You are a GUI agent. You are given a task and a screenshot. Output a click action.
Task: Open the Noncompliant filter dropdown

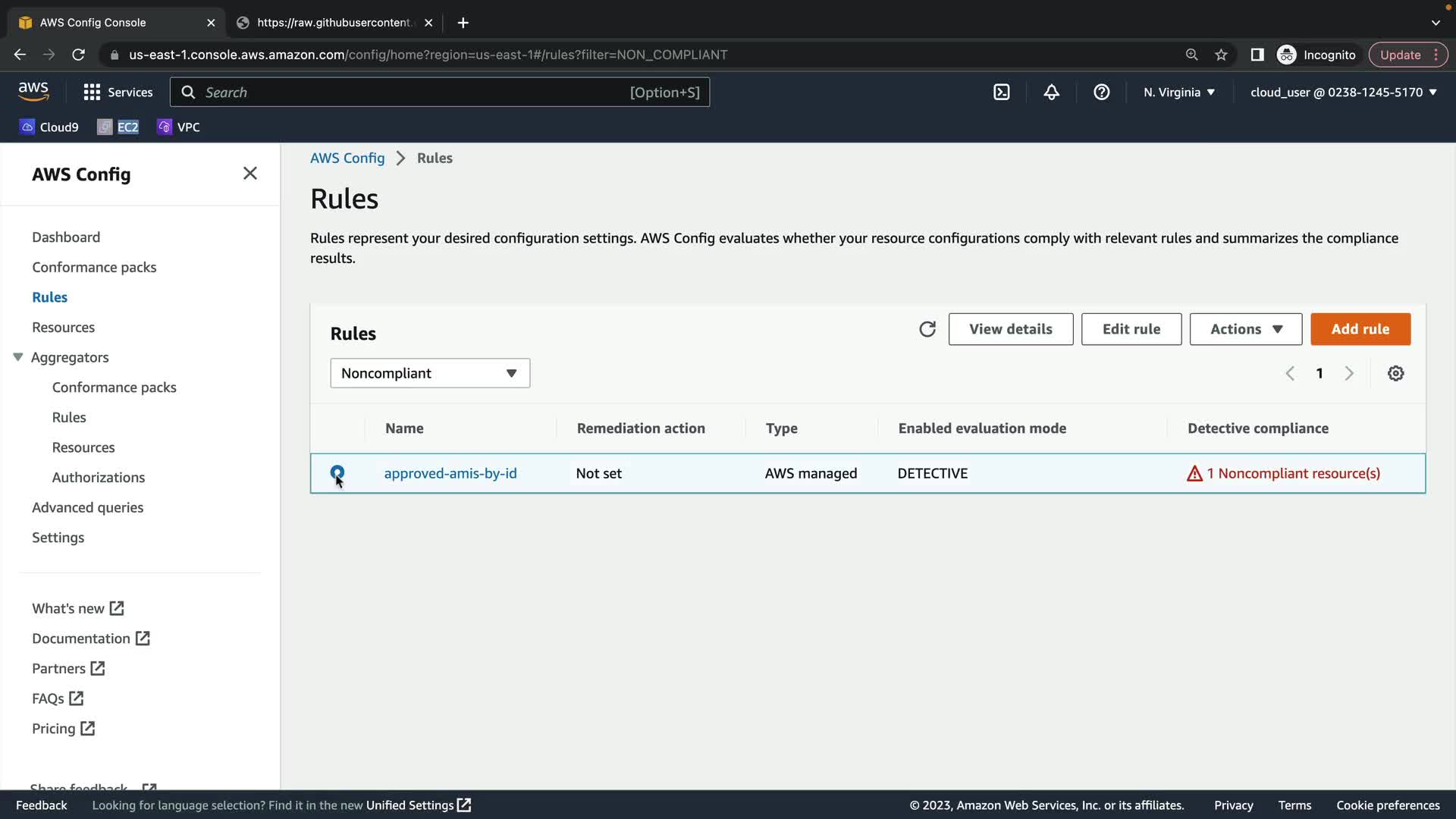tap(429, 373)
